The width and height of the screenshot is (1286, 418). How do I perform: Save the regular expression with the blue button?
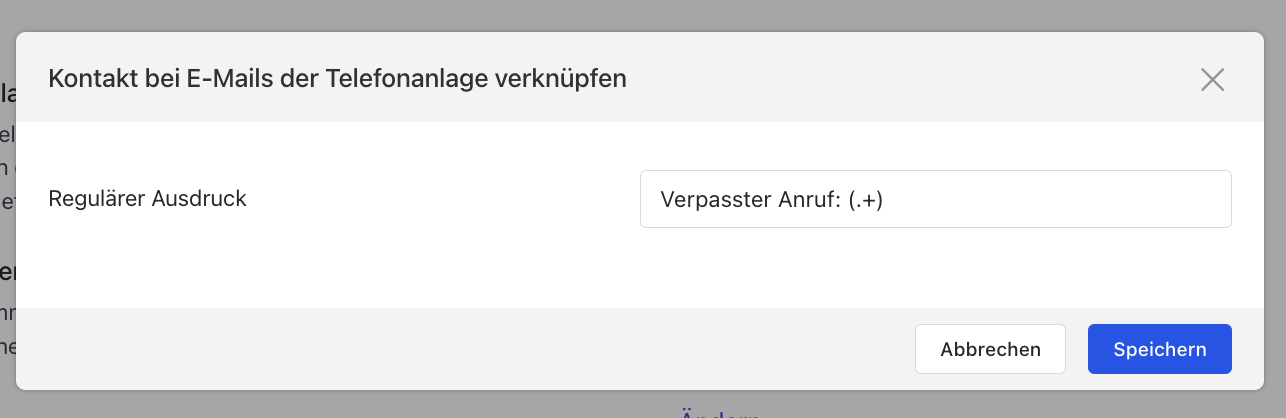click(x=1159, y=349)
